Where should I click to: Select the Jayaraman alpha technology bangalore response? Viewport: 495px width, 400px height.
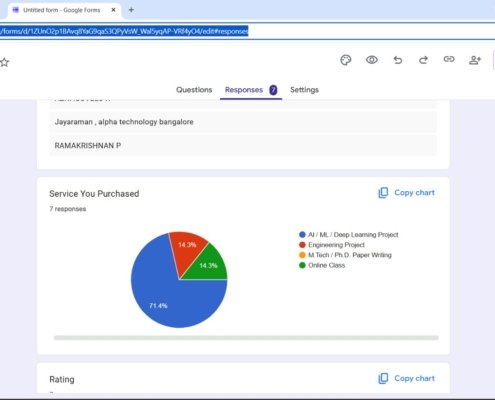coord(243,122)
